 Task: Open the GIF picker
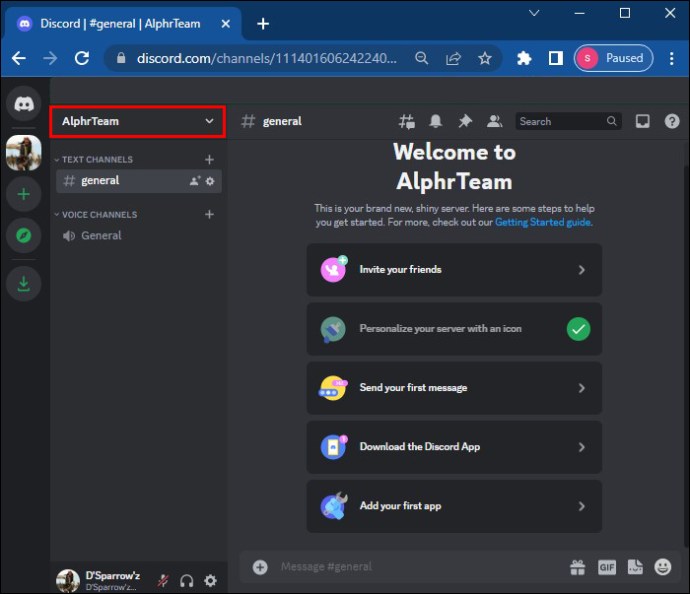click(607, 567)
